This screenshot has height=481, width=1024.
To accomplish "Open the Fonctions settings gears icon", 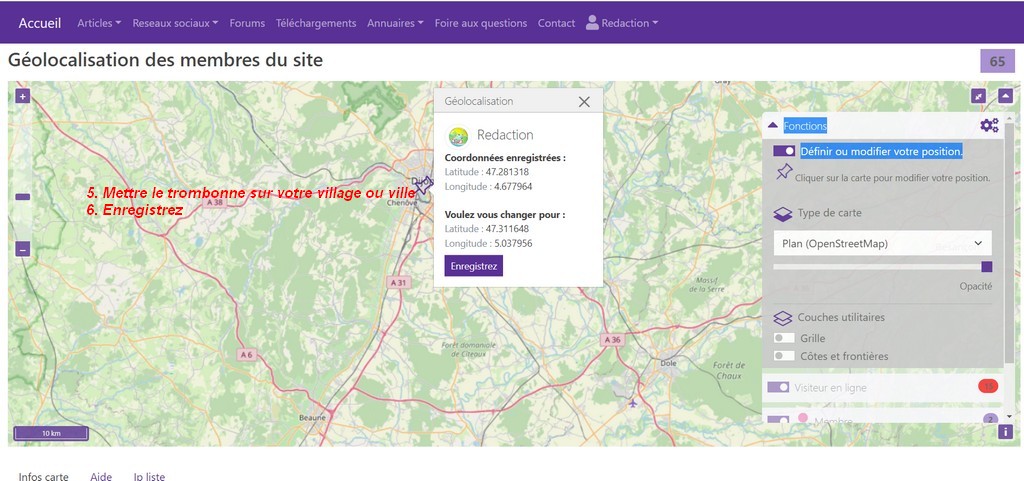I will (x=988, y=126).
